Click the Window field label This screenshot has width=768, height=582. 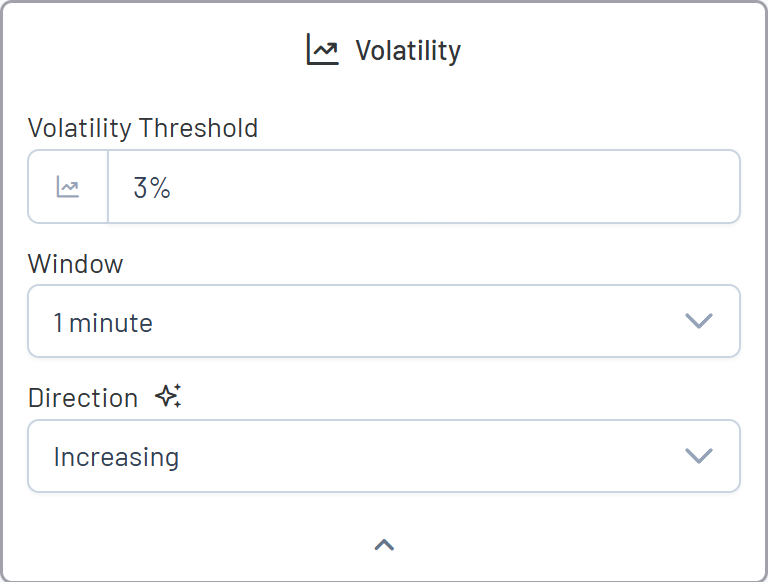(x=76, y=264)
